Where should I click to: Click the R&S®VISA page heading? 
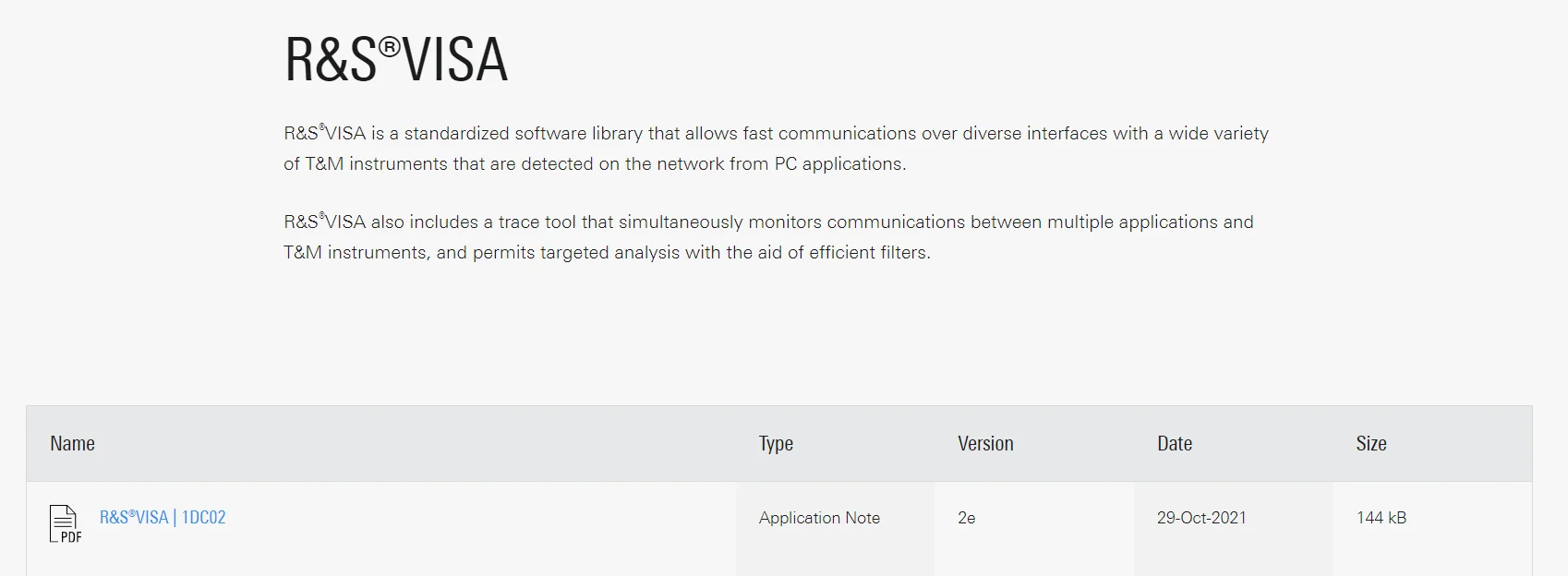(396, 59)
